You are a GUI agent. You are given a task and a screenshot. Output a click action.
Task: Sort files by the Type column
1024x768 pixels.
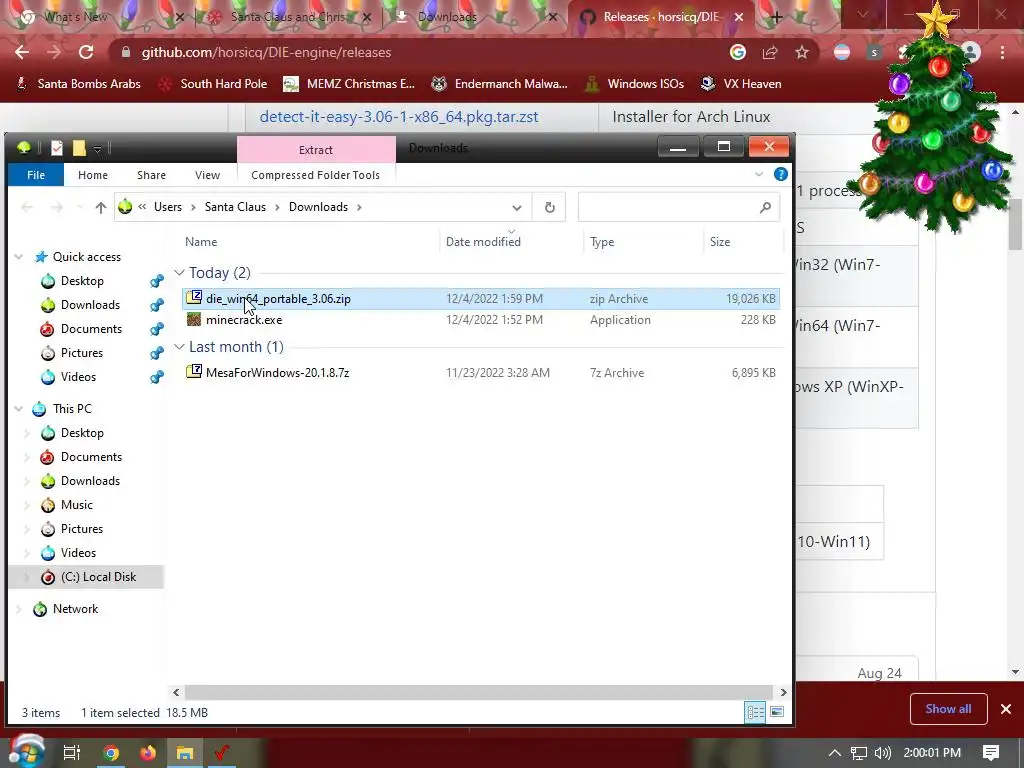[x=602, y=242]
